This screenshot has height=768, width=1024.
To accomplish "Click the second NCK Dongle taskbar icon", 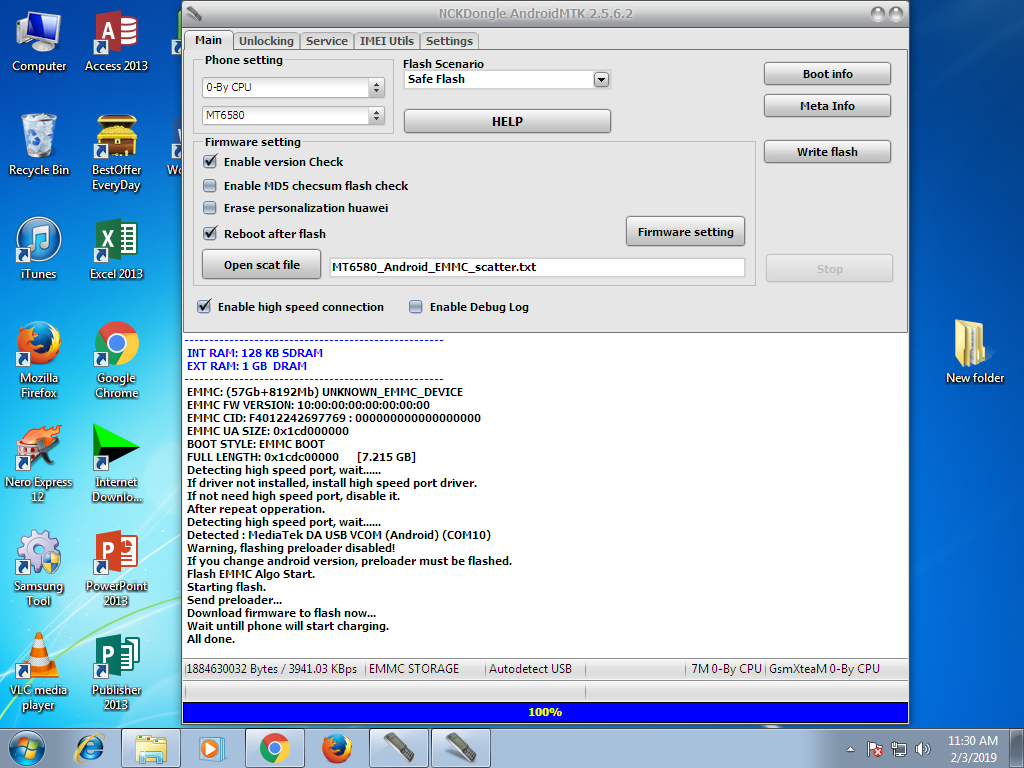I will point(461,748).
